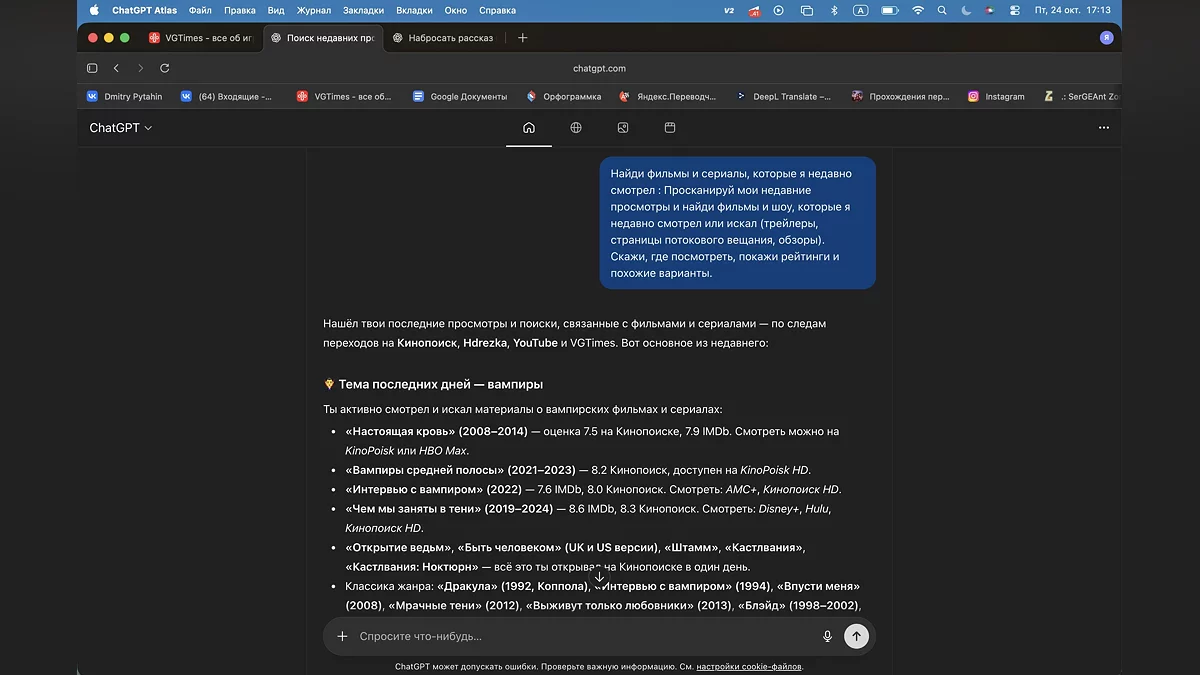Viewport: 1200px width, 675px height.
Task: Open the Журнал menu
Action: click(314, 10)
